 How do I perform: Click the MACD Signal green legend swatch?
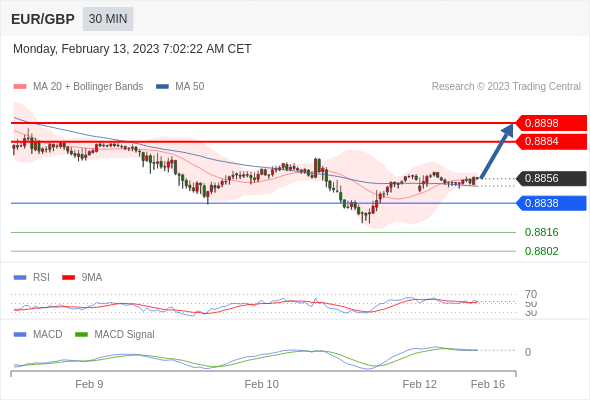(x=81, y=335)
